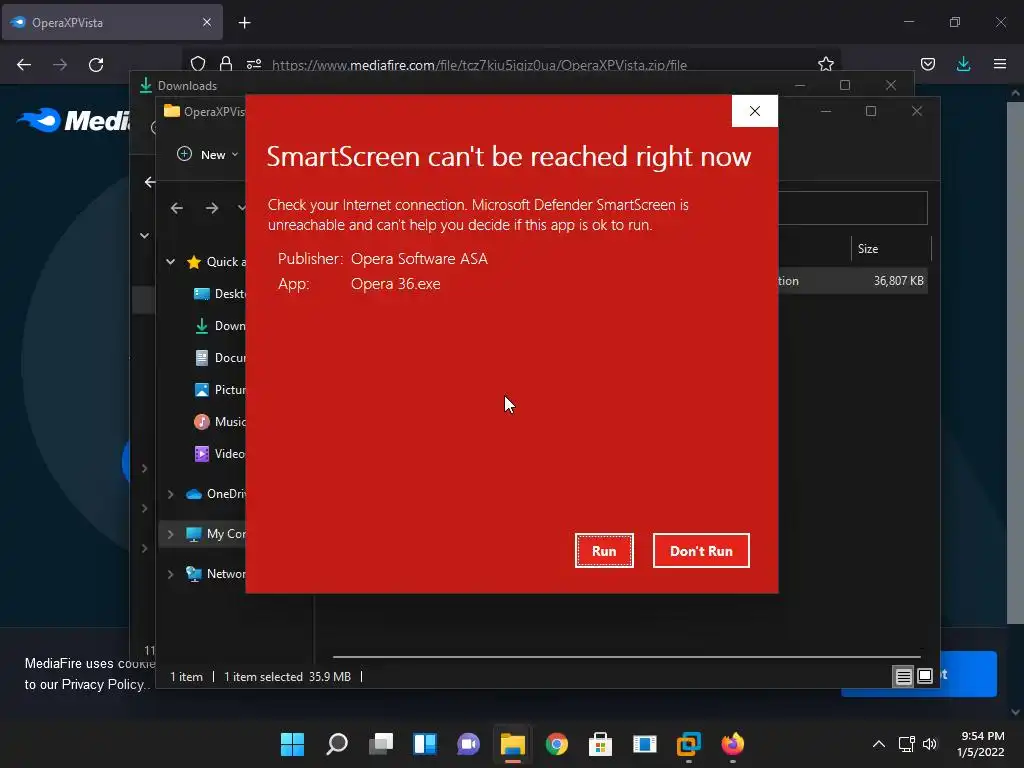Launch Google Chrome from taskbar
This screenshot has height=768, width=1024.
tap(556, 744)
